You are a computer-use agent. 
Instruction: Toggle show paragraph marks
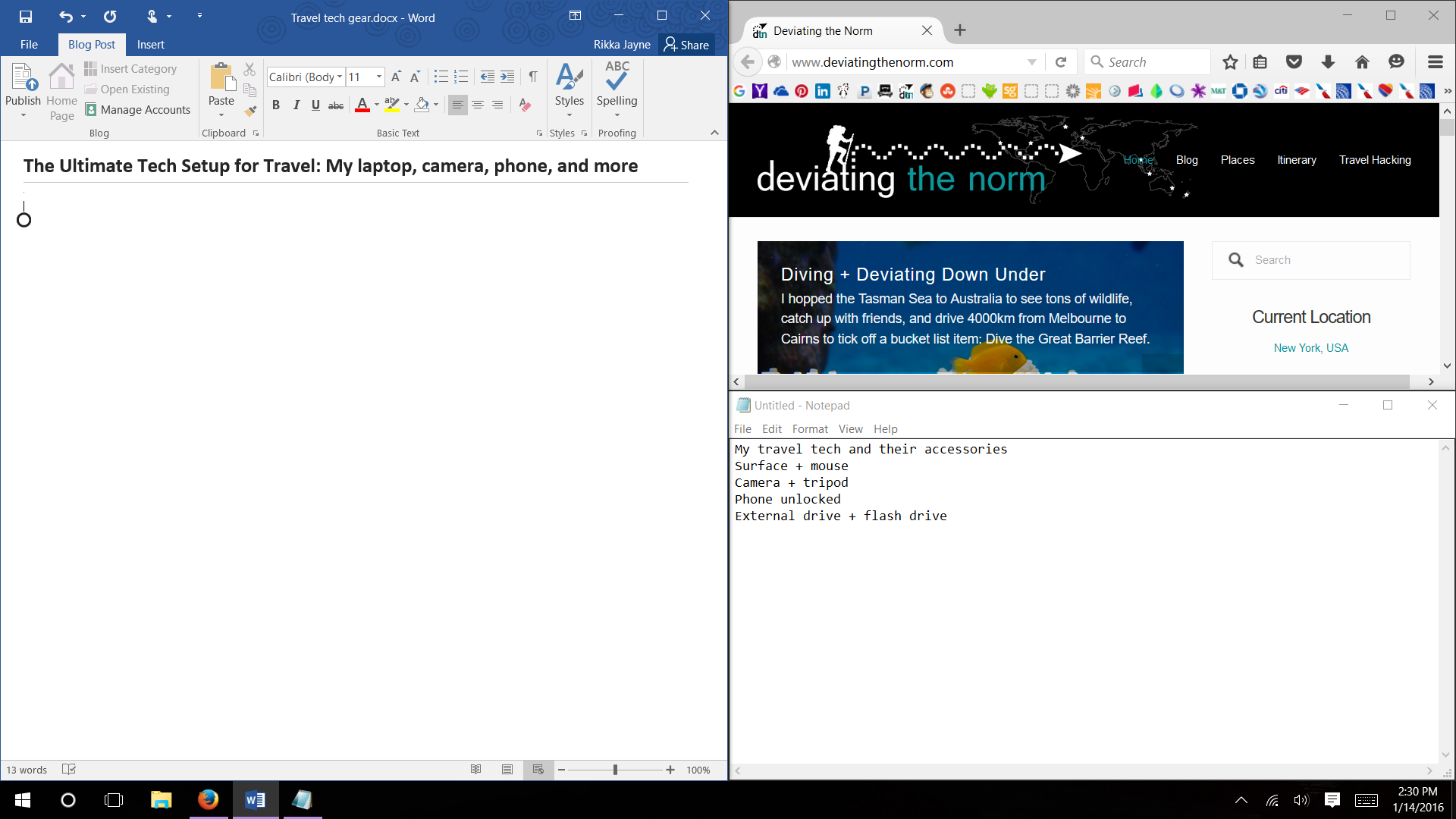coord(533,77)
